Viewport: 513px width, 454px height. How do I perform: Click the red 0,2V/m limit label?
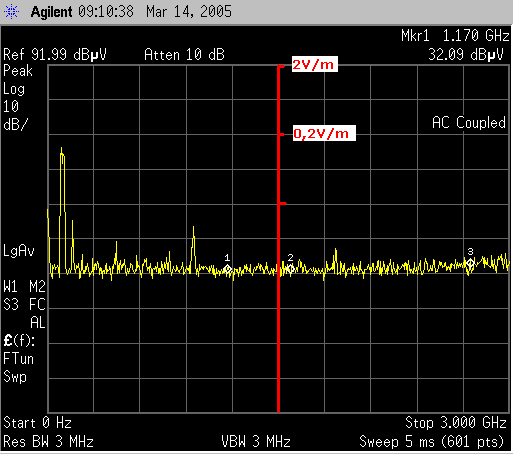pyautogui.click(x=324, y=133)
